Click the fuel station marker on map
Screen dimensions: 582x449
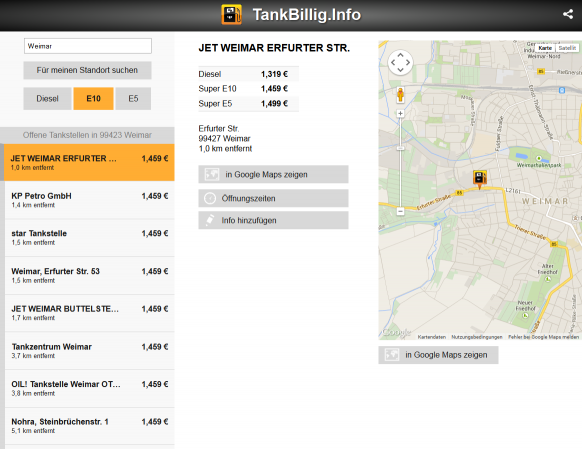[480, 179]
